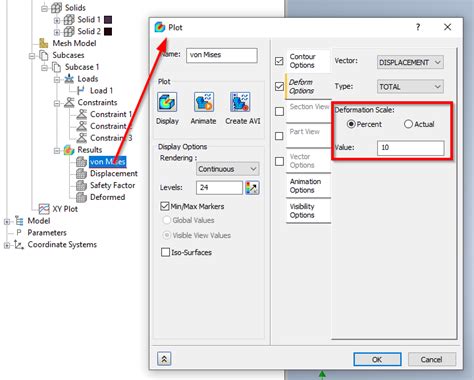
Task: Click the Load 1 icon
Action: [81, 90]
